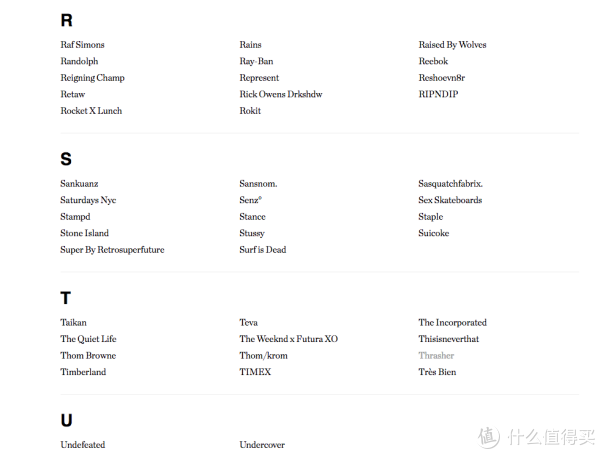Open the Timberland brand page
The width and height of the screenshot is (600, 454).
(x=83, y=372)
